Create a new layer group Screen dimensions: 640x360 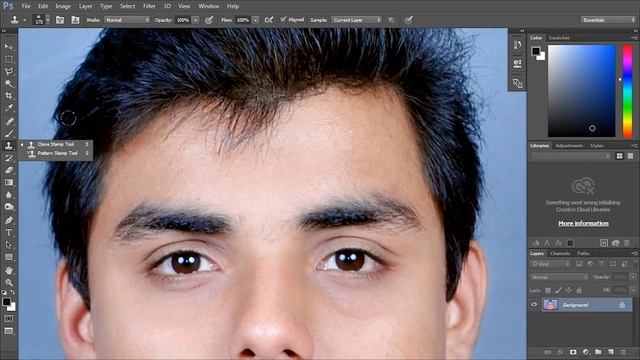coord(598,352)
